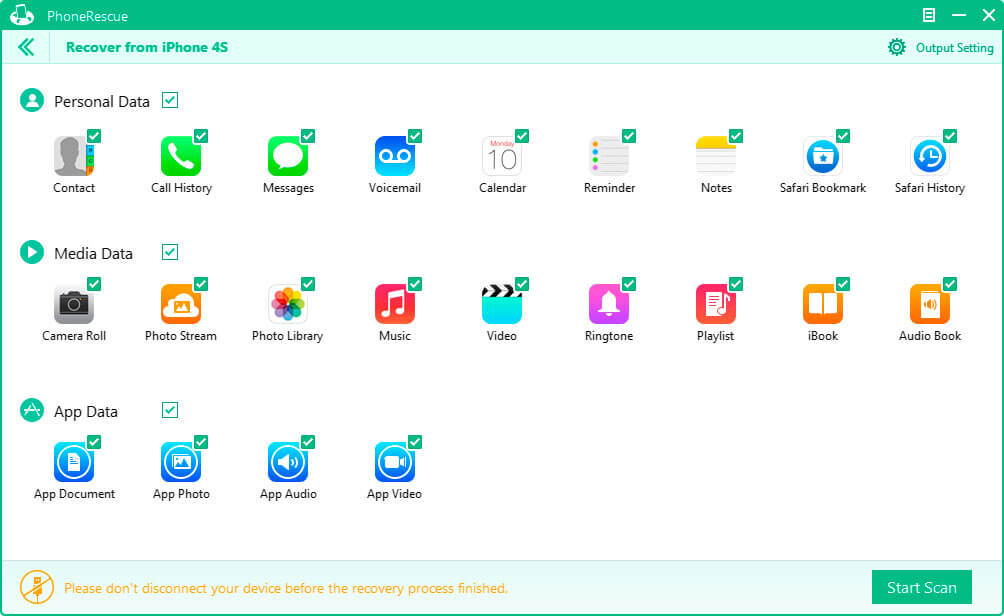1004x616 pixels.
Task: Click the Safari Bookmark icon
Action: pos(822,156)
